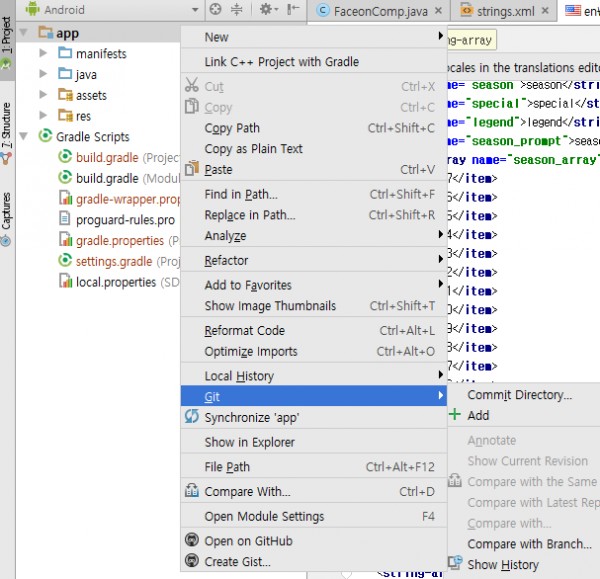Screen dimensions: 600x579
Task: Select Optimize Imports
Action: (x=314, y=351)
